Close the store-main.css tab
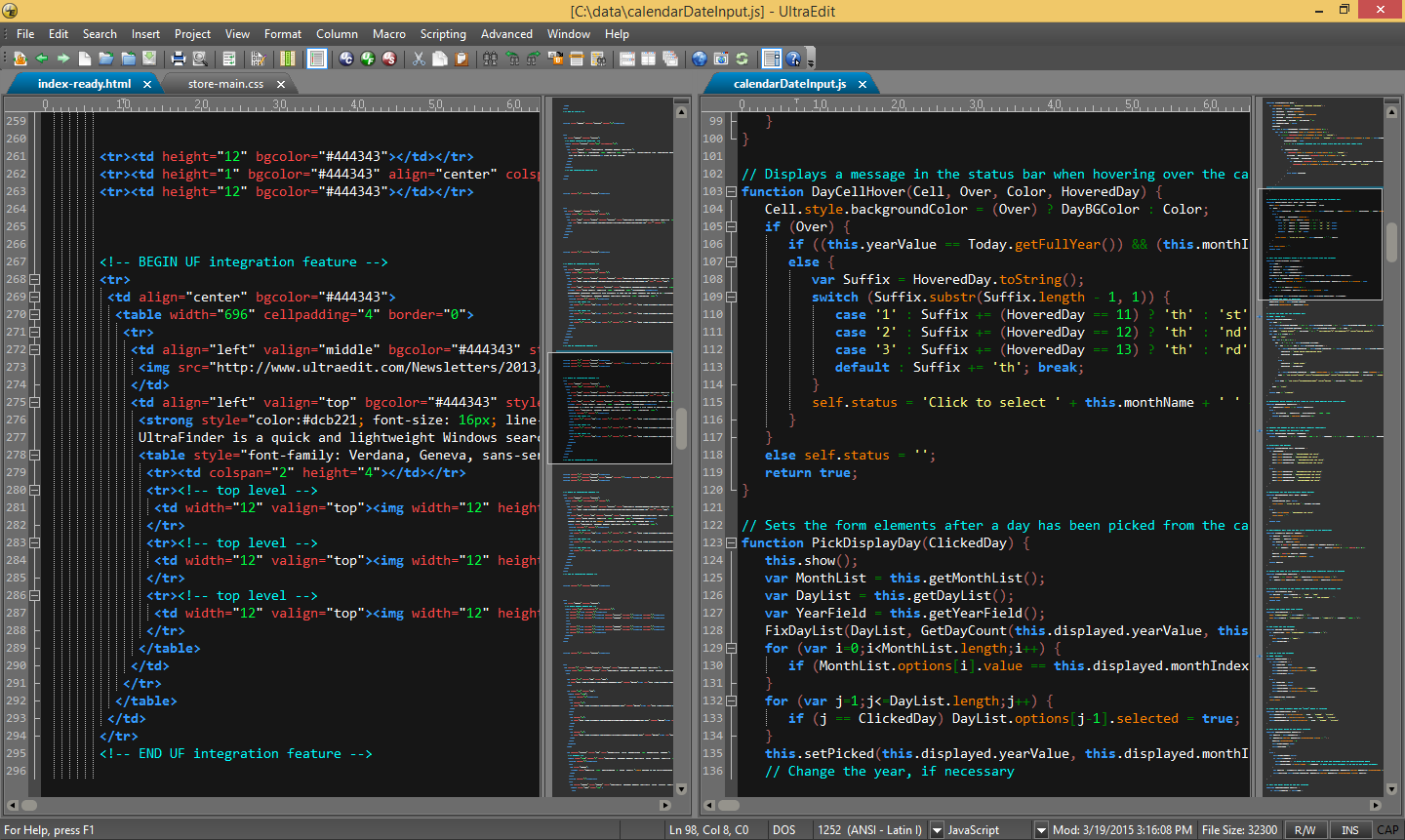 pos(281,84)
